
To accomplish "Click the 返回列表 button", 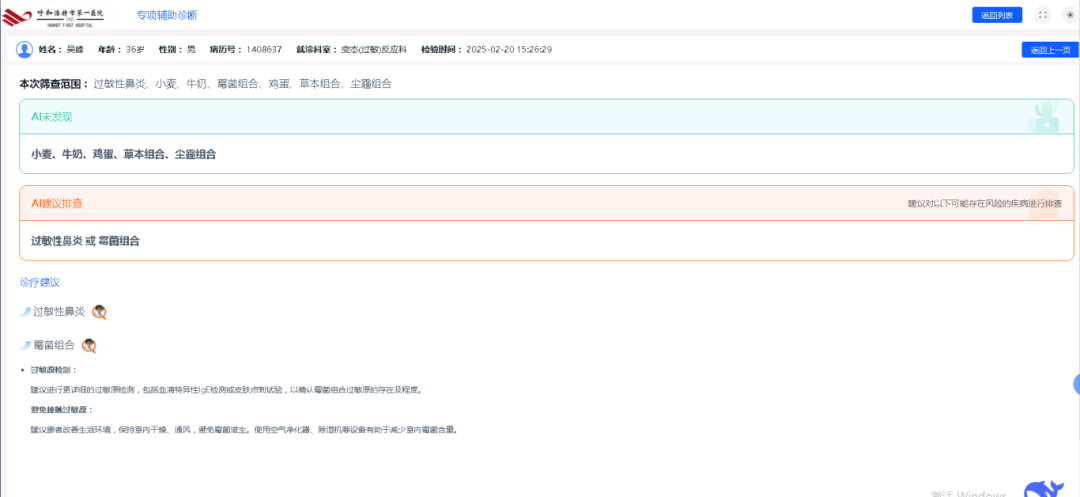I will [x=996, y=15].
